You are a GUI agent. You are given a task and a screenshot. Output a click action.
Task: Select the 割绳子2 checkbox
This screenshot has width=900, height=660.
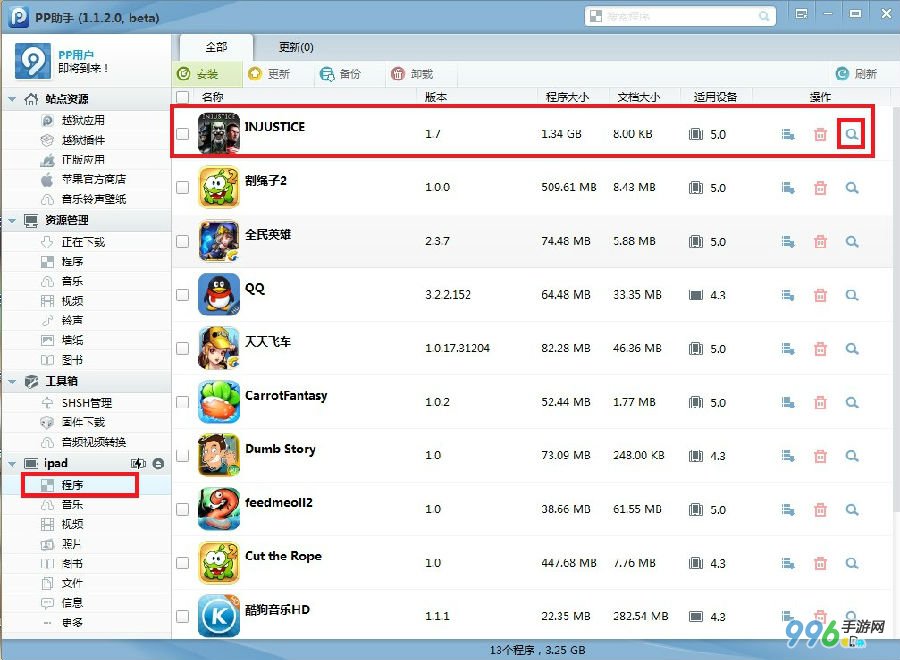click(183, 187)
